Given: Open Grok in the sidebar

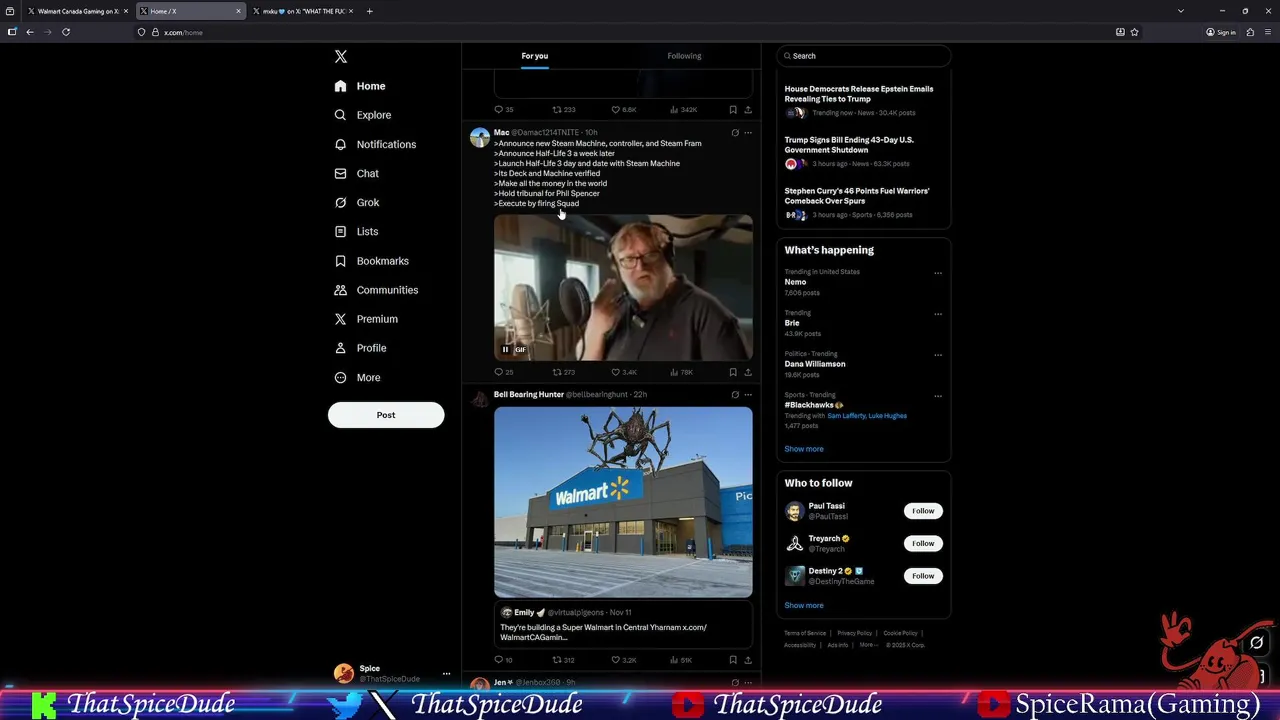Looking at the screenshot, I should pos(357,202).
